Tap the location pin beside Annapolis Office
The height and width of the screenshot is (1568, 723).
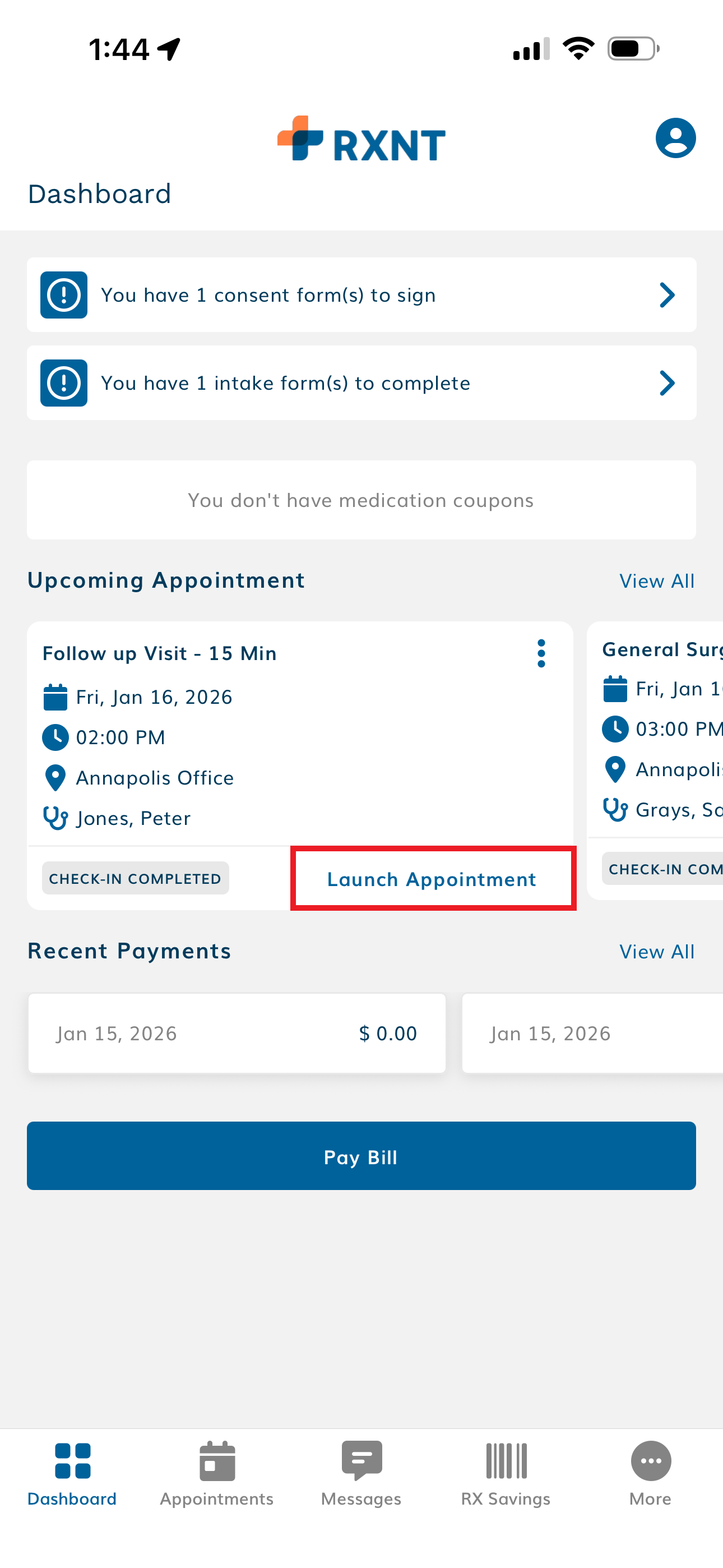55,778
